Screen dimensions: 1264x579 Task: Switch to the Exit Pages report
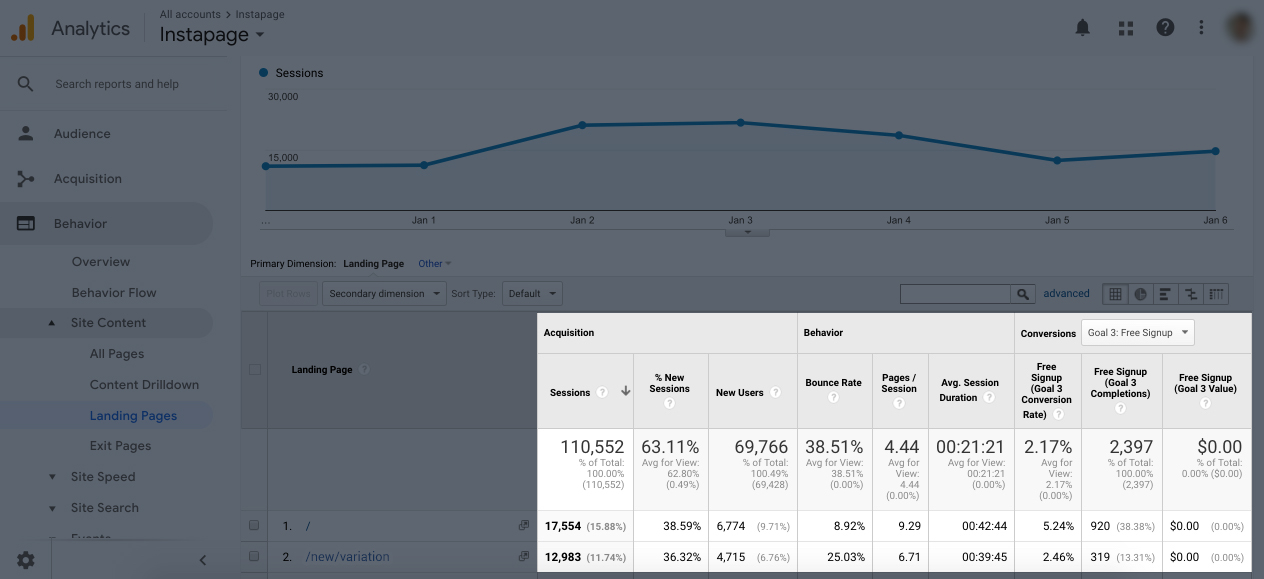coord(118,445)
